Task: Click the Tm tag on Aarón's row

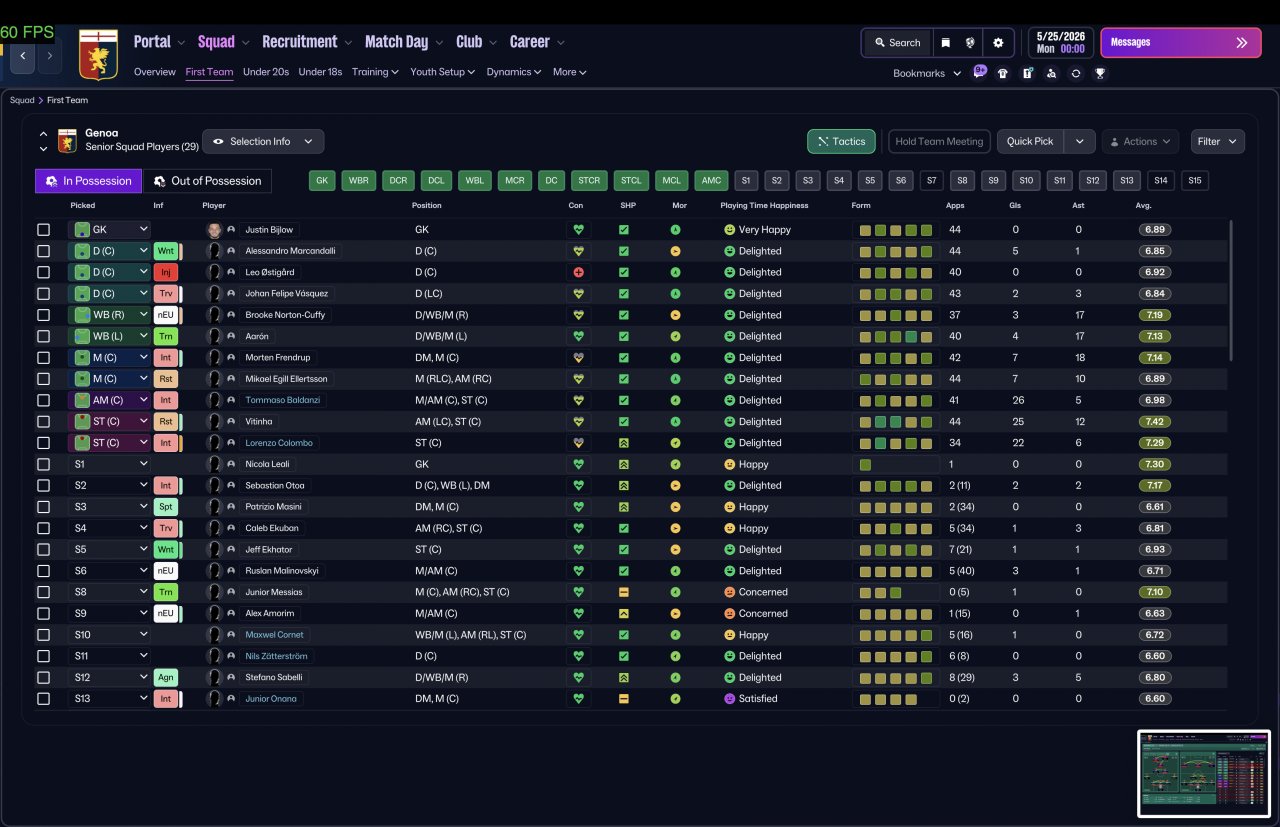Action: [x=166, y=336]
